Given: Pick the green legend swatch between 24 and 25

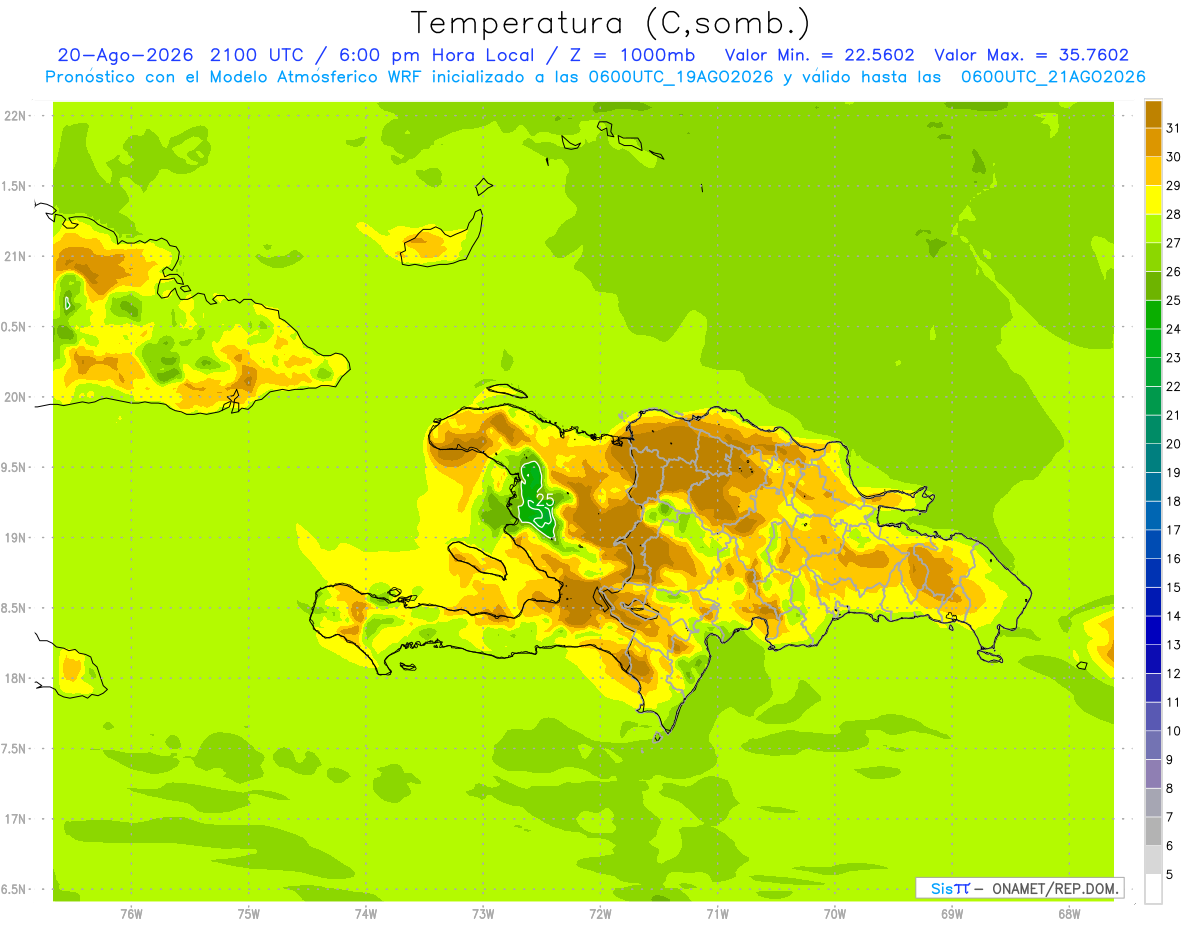Looking at the screenshot, I should pyautogui.click(x=1153, y=315).
